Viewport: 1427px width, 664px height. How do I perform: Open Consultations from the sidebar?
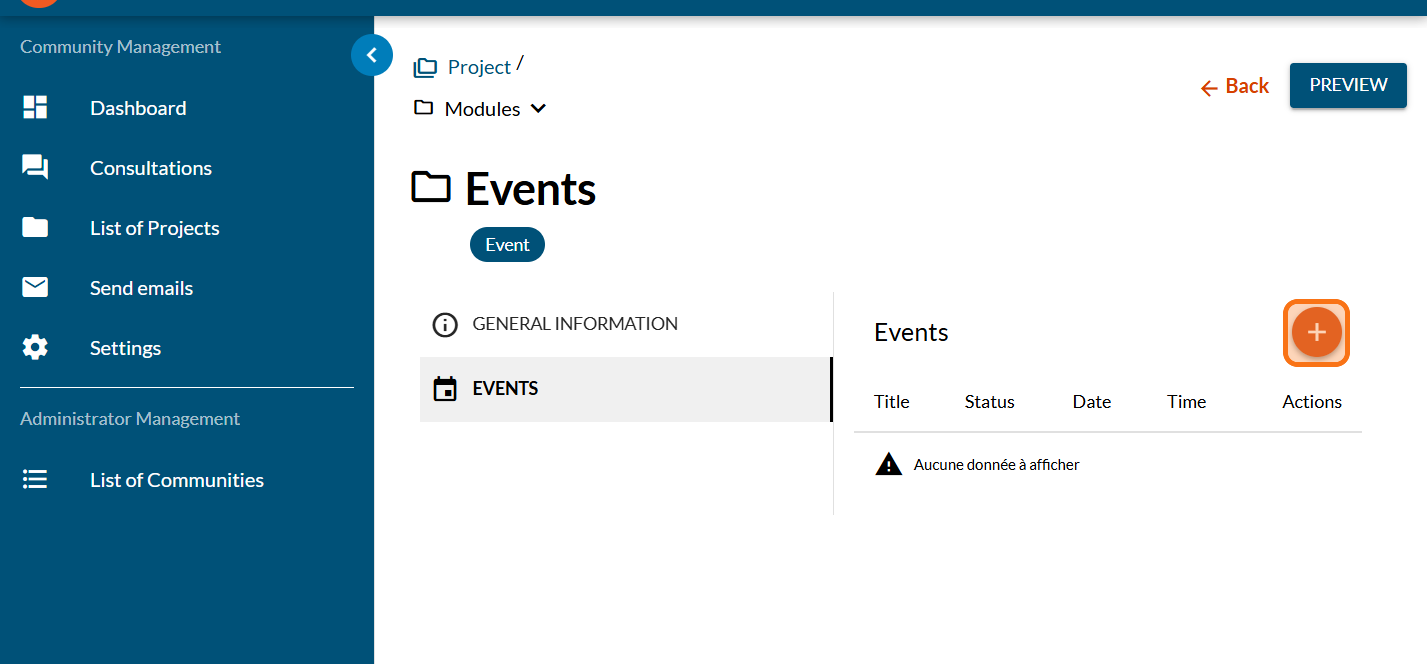[151, 168]
